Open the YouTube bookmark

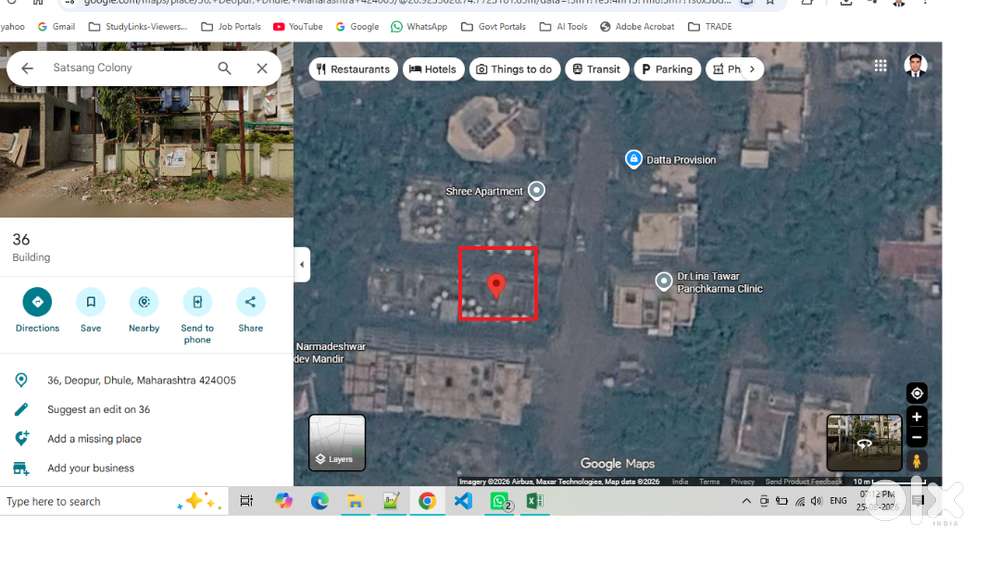click(298, 27)
